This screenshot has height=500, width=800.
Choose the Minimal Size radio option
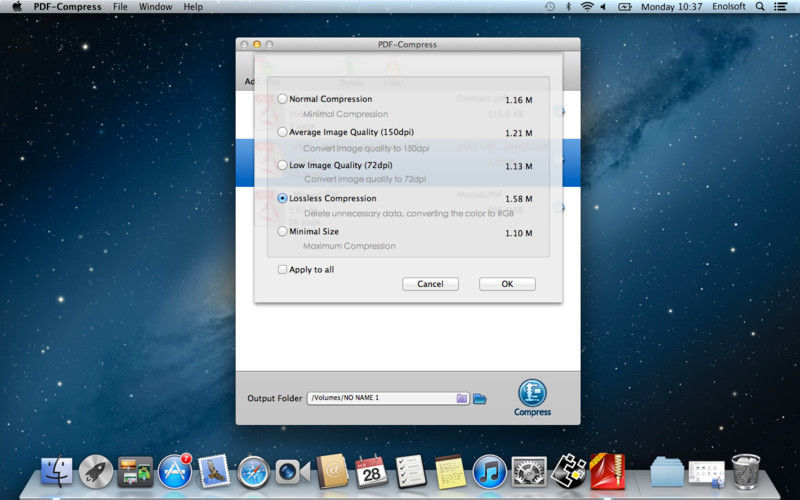pos(282,232)
